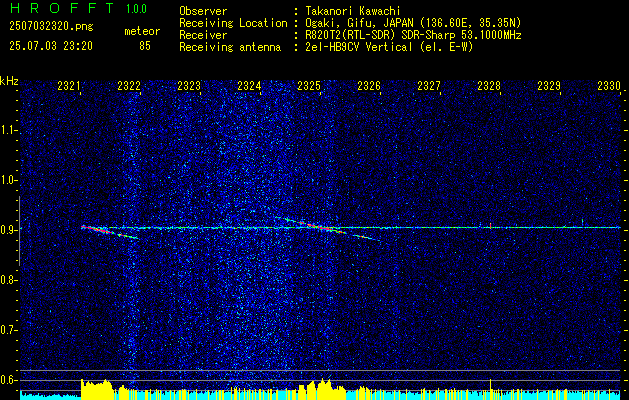Click the red meteor echo trace near 2325
This screenshot has height=400, width=629.
pyautogui.click(x=327, y=229)
